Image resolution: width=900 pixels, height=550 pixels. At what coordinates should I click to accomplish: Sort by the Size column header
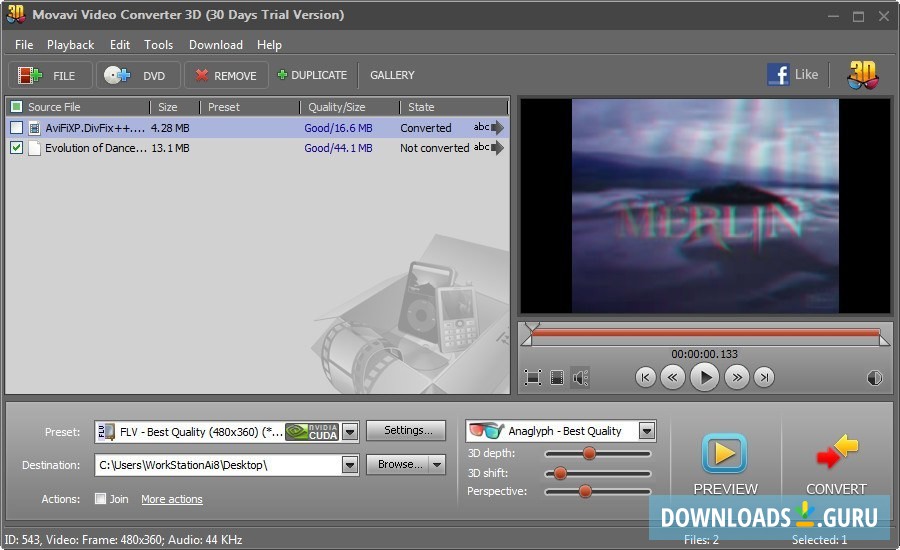point(174,107)
